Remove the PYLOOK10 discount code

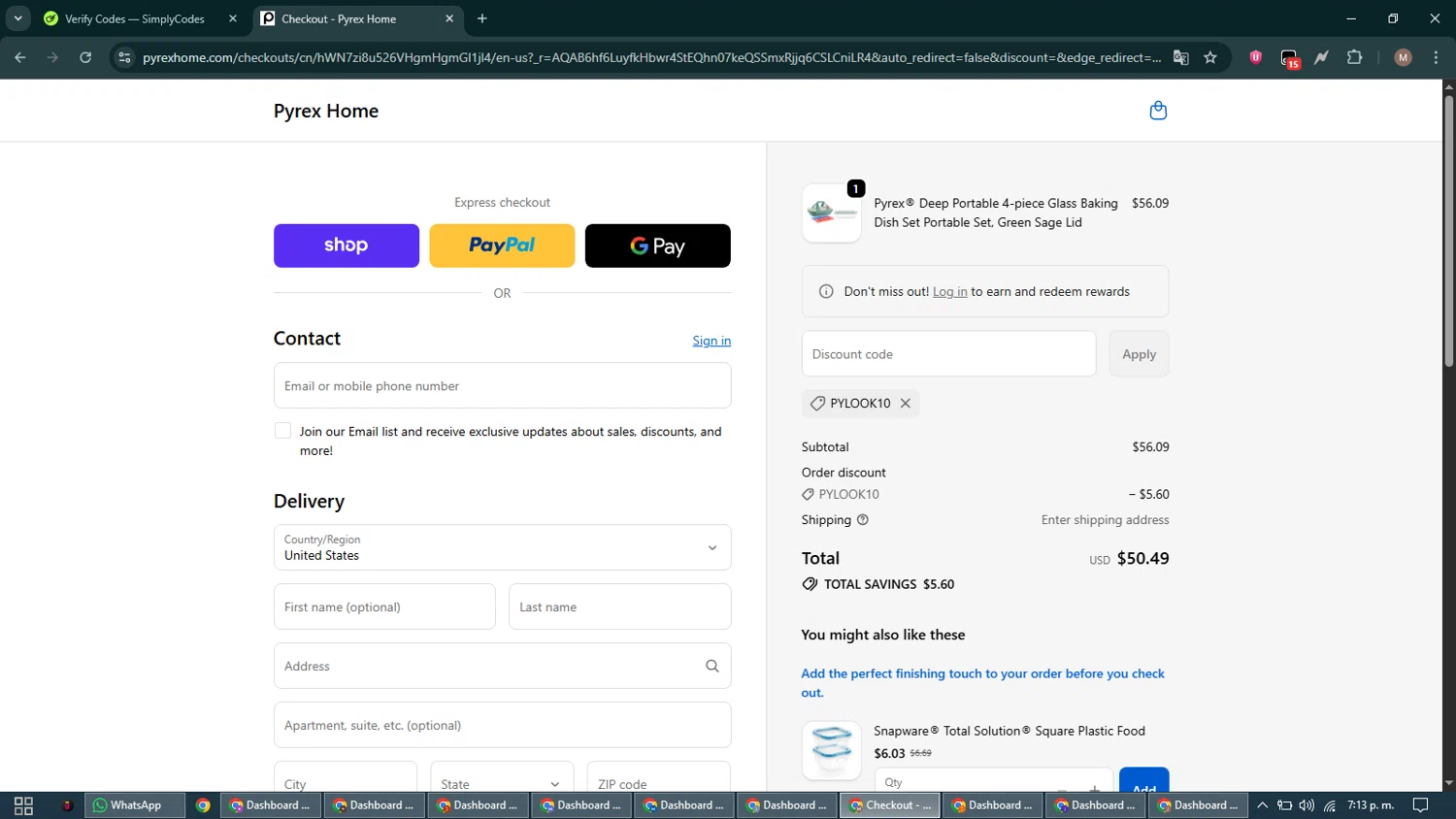click(x=906, y=404)
